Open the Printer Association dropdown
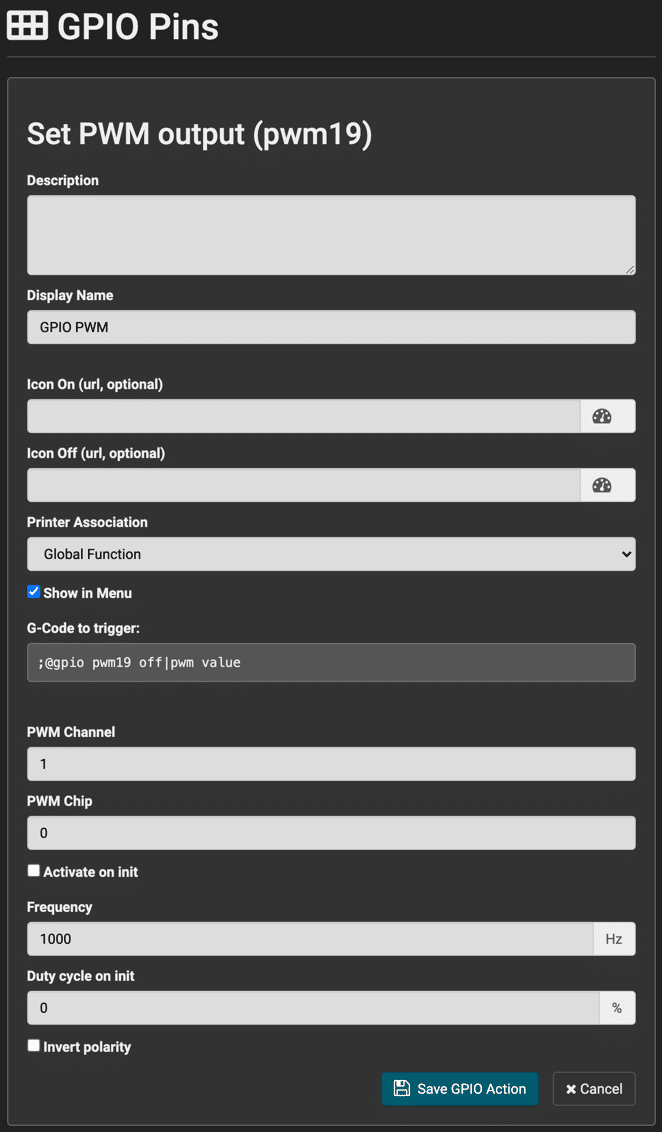Screen dimensions: 662x1132 (331, 554)
